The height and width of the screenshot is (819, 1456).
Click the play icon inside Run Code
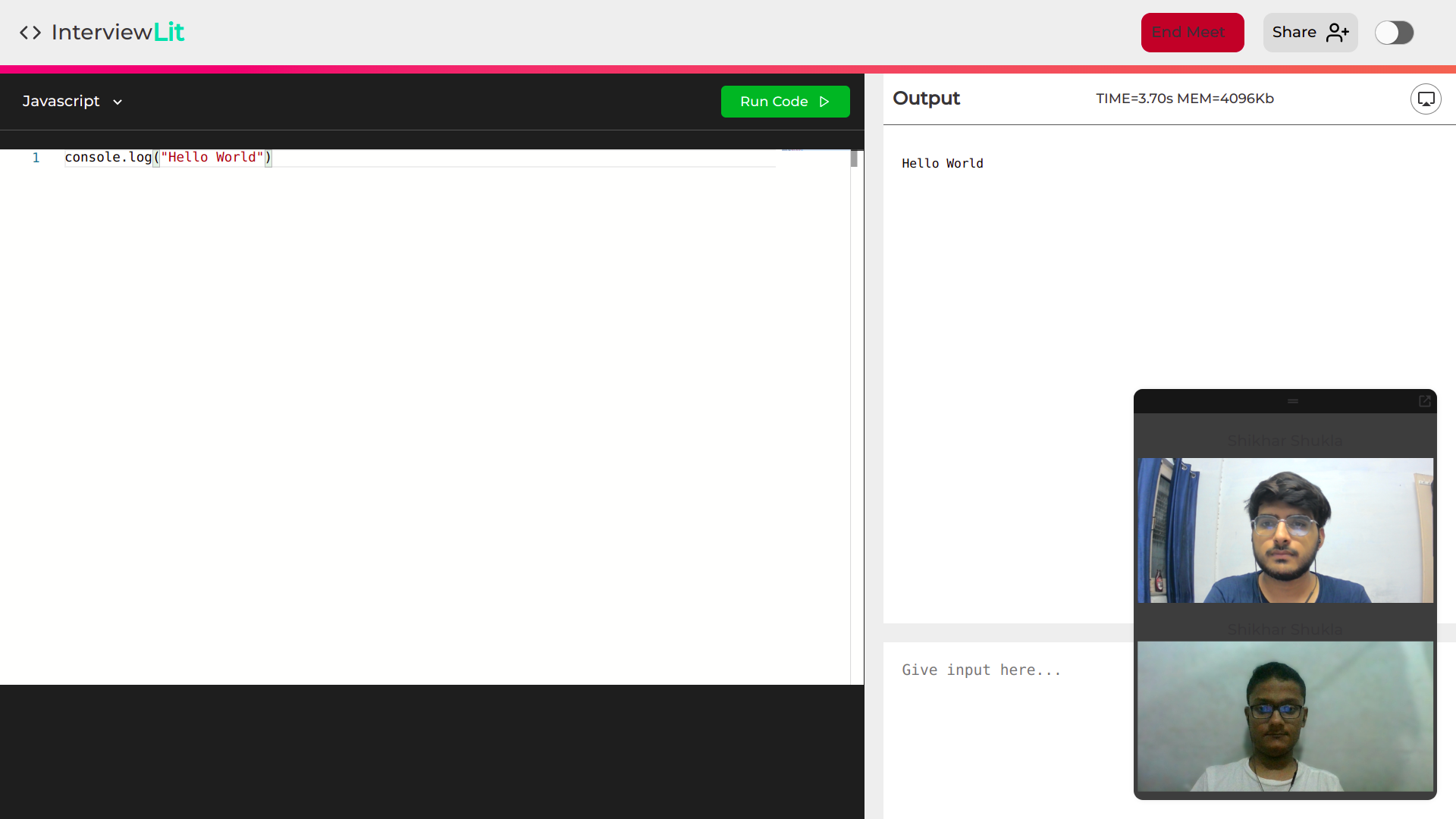825,101
